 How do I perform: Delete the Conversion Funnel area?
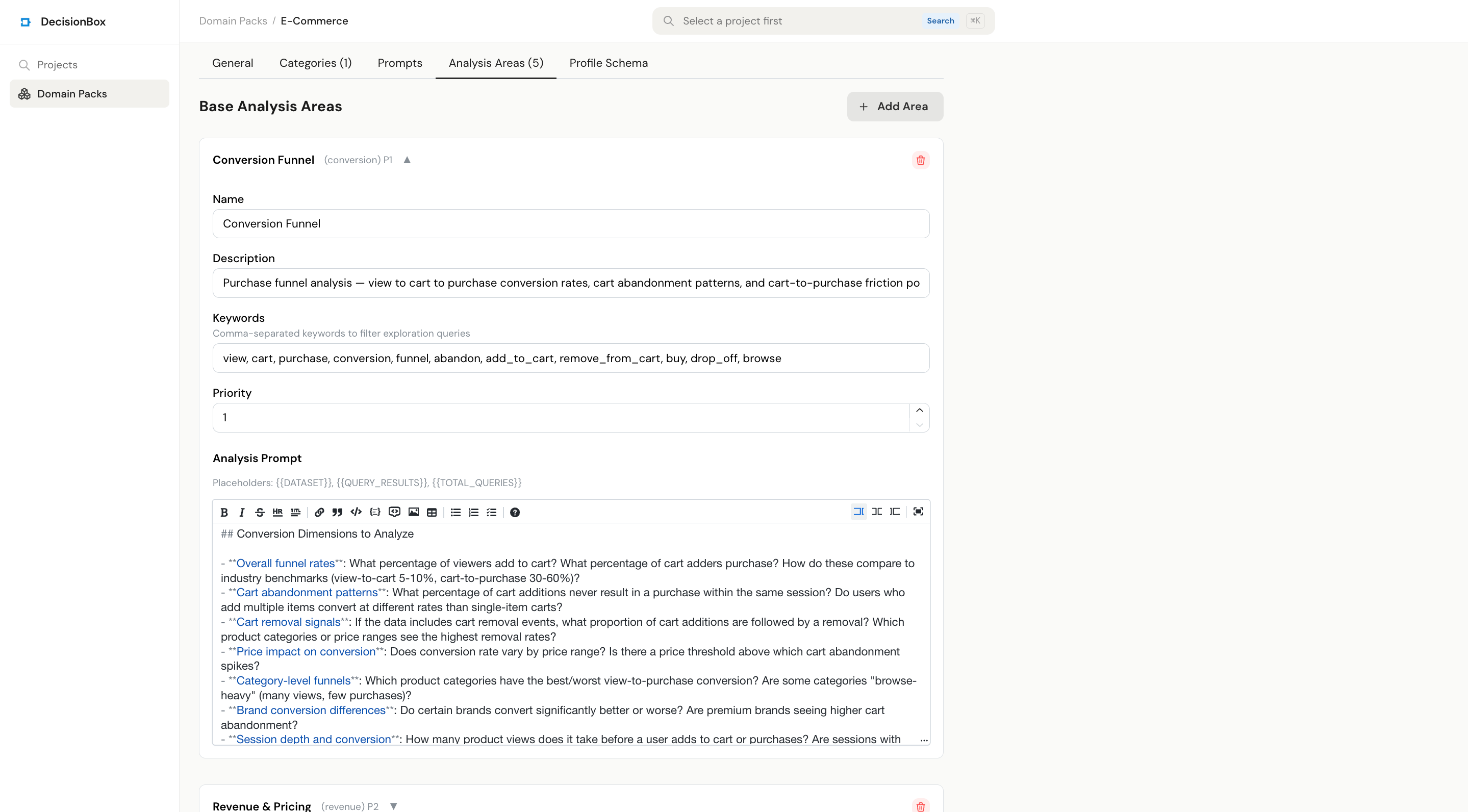click(920, 160)
